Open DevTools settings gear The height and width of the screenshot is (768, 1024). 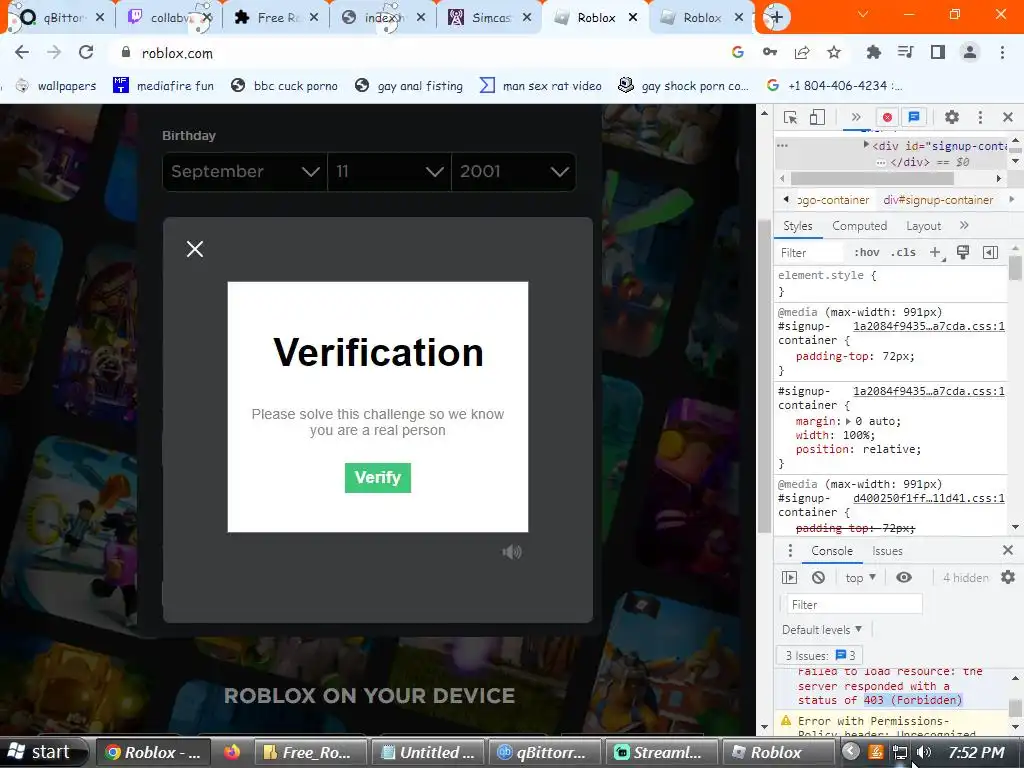pyautogui.click(x=952, y=118)
